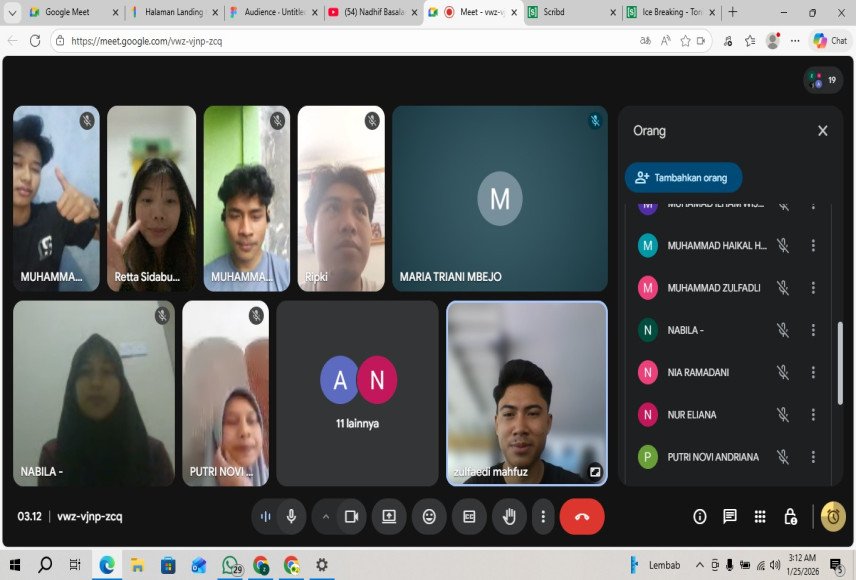Open the emoji reactions picker
The width and height of the screenshot is (856, 580).
click(x=429, y=516)
